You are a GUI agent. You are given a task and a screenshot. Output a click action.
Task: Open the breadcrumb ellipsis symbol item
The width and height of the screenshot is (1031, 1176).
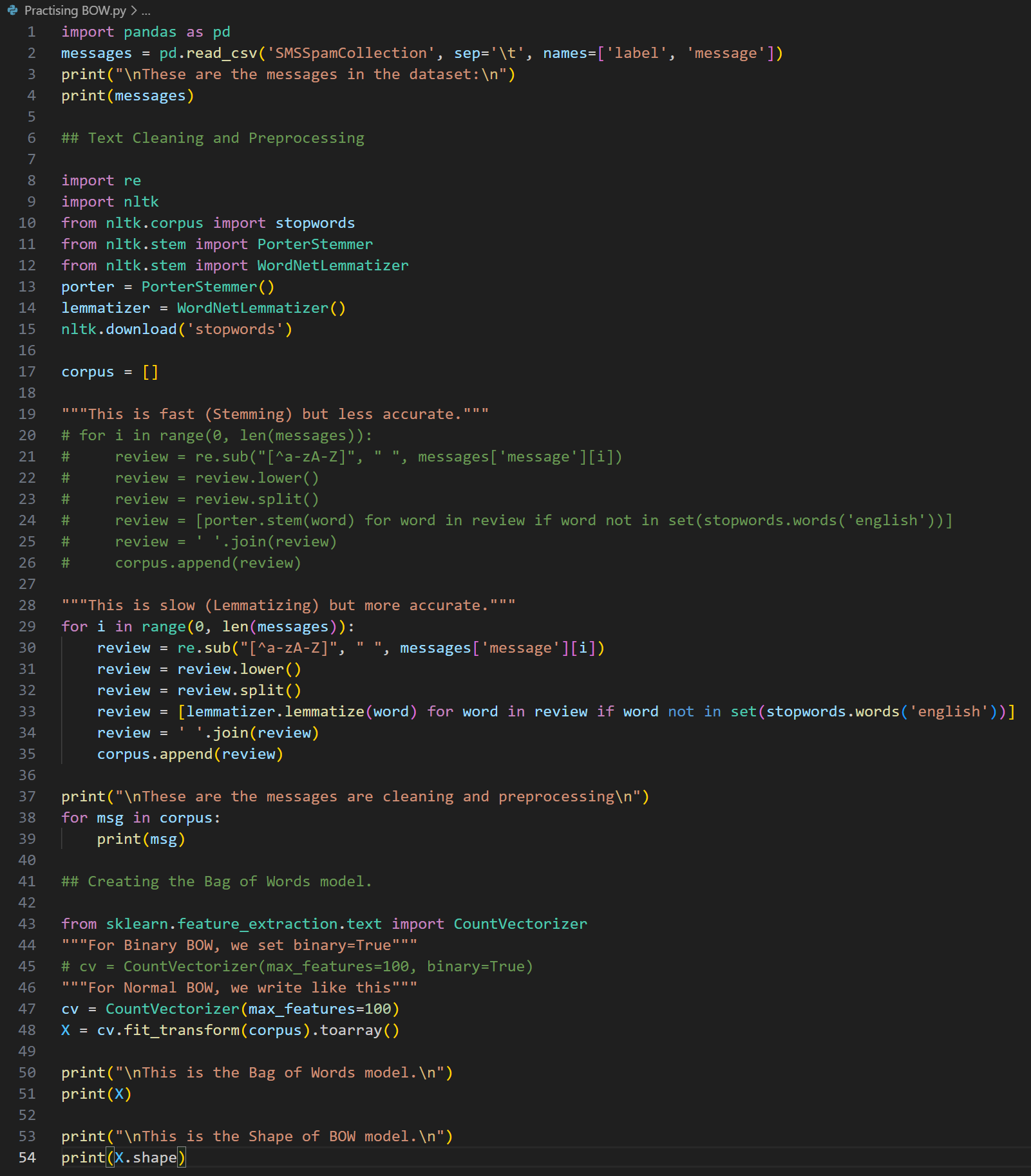point(146,10)
